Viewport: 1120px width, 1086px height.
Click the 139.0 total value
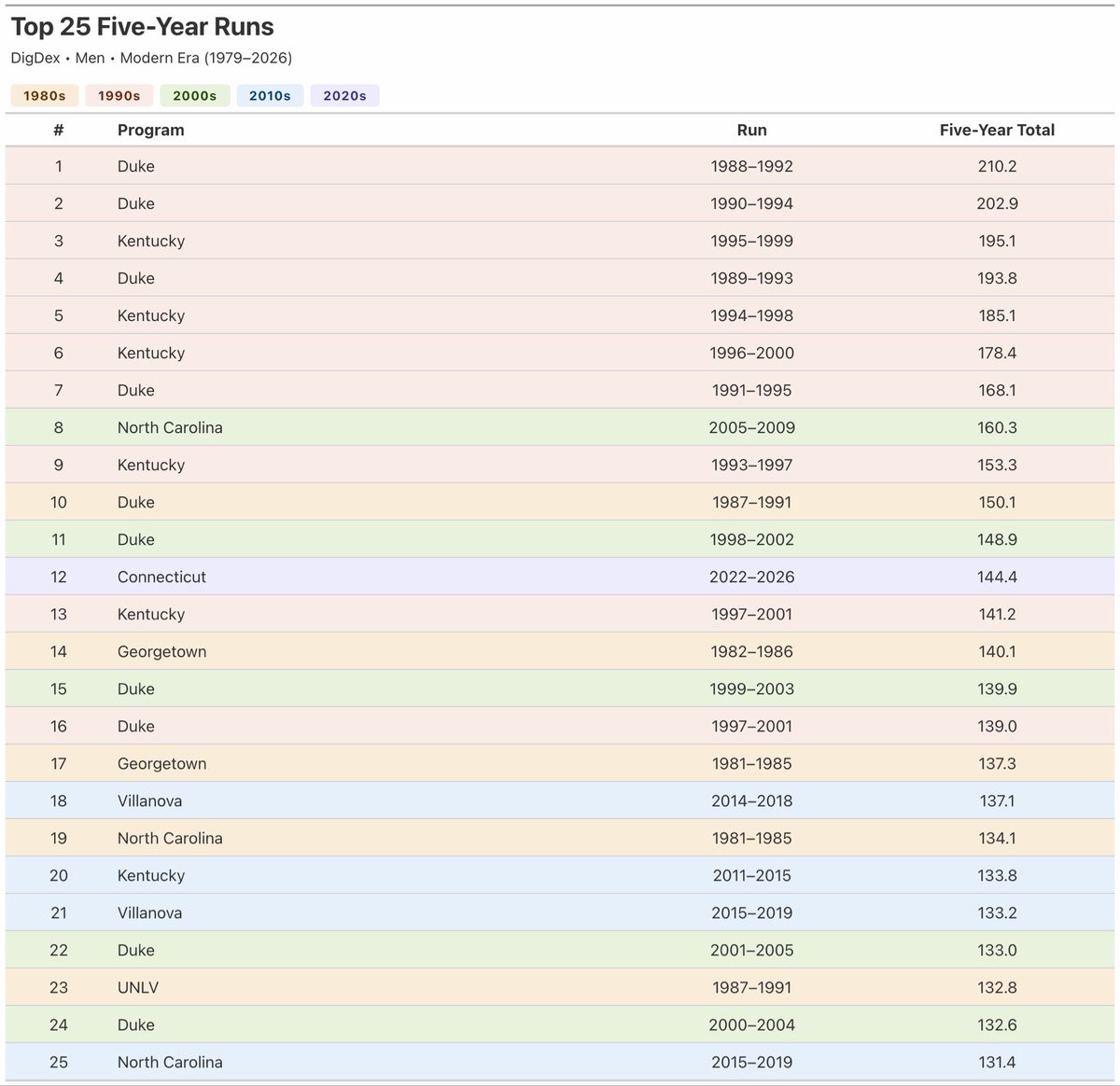click(x=997, y=726)
